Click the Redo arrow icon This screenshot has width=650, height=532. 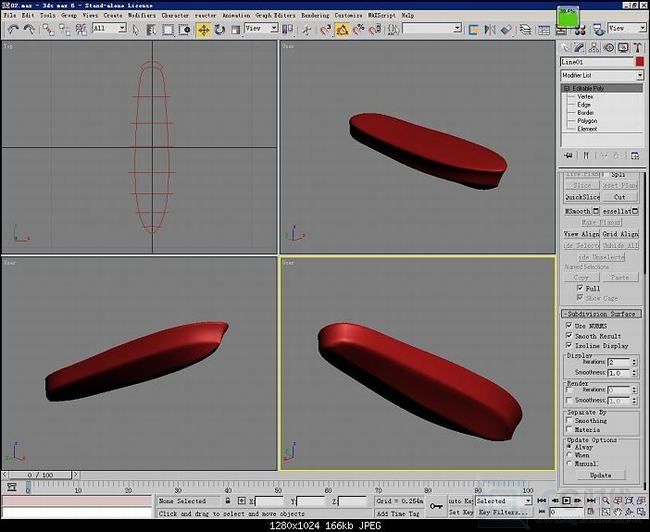coord(29,29)
